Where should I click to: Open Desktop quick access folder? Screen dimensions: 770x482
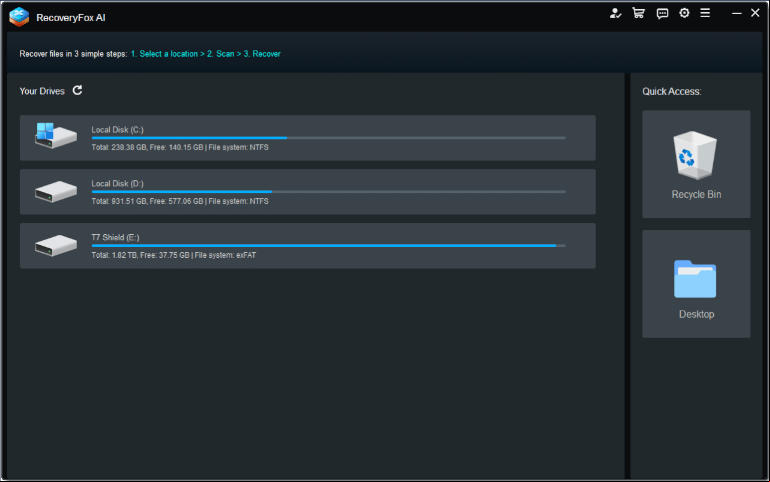696,284
